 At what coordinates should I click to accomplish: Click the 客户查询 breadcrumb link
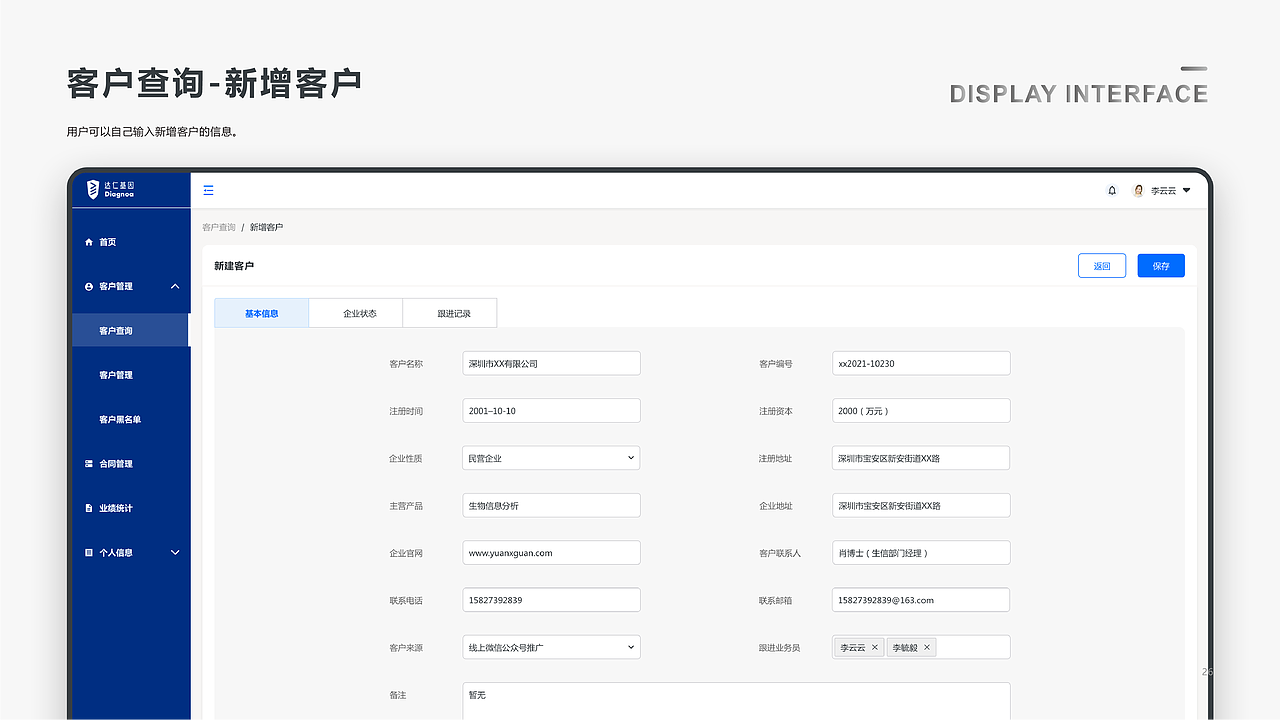pyautogui.click(x=219, y=228)
